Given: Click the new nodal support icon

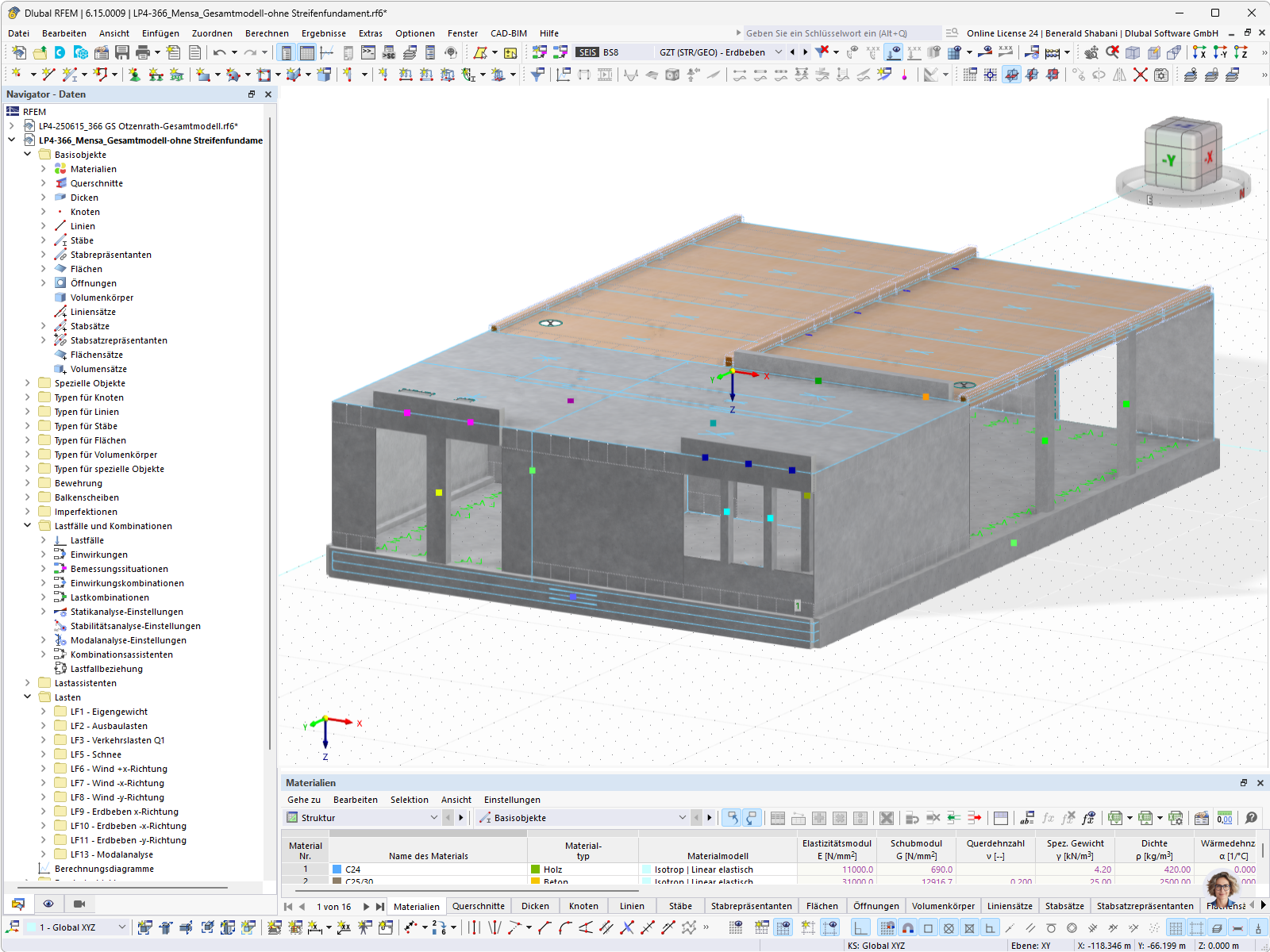Looking at the screenshot, I should point(135,75).
